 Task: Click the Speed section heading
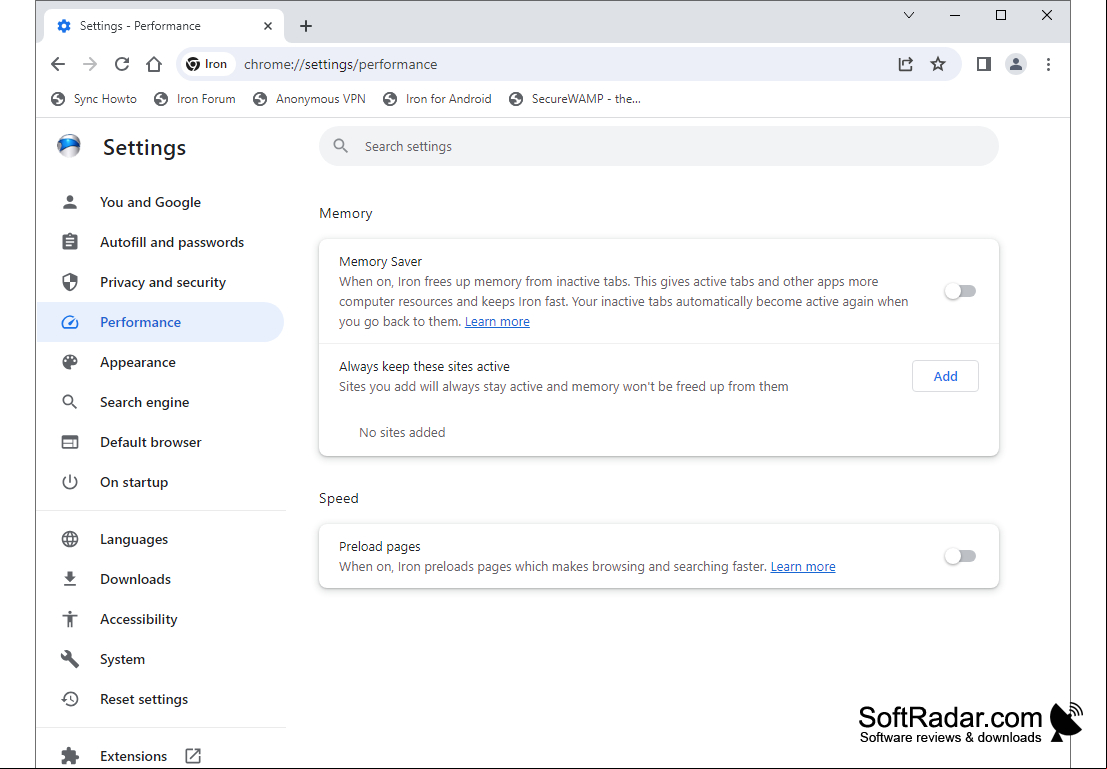(339, 499)
